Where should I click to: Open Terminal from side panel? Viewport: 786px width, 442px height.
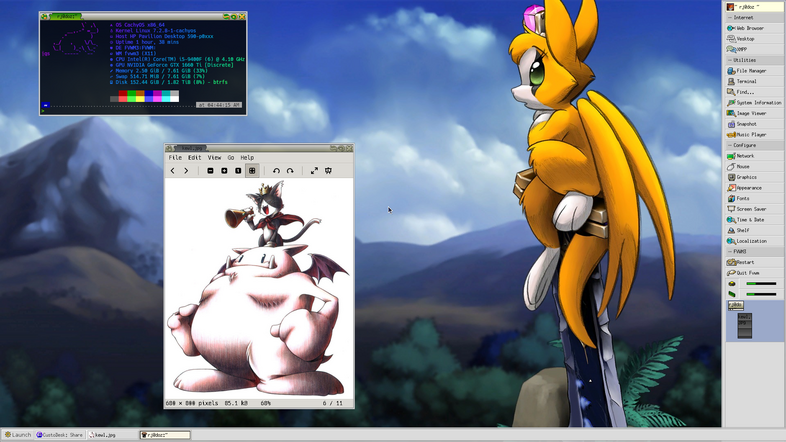754,81
